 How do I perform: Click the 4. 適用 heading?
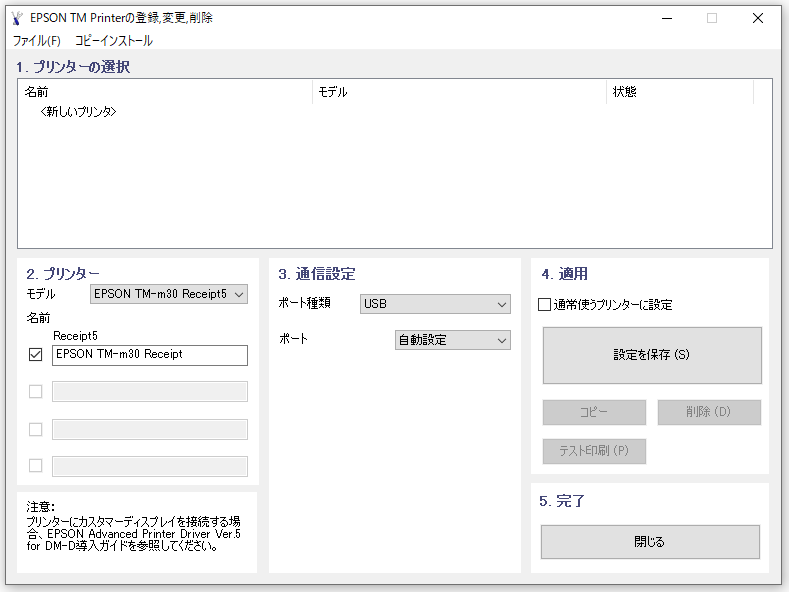point(565,274)
